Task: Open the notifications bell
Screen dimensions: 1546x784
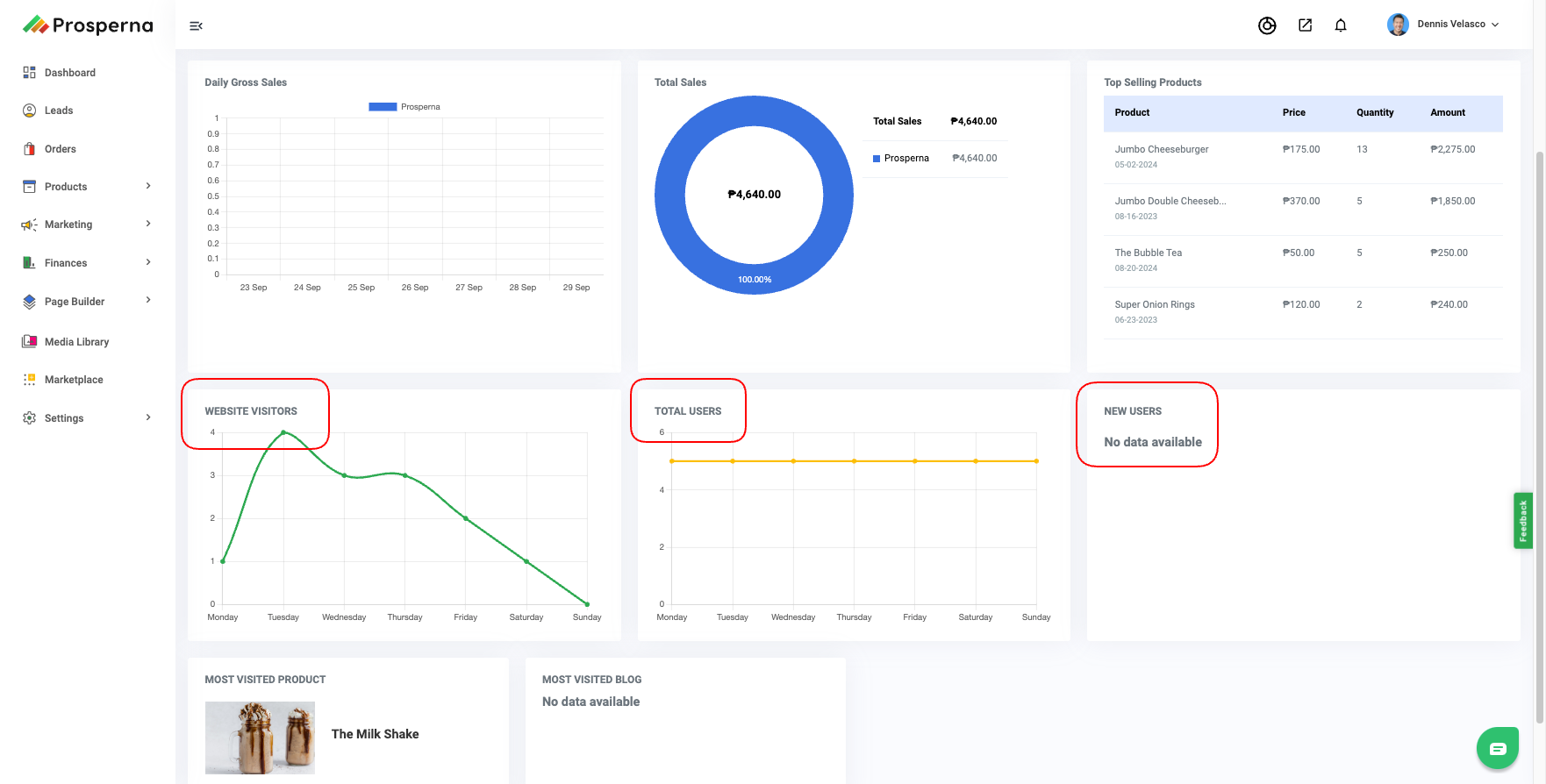Action: pos(1340,25)
